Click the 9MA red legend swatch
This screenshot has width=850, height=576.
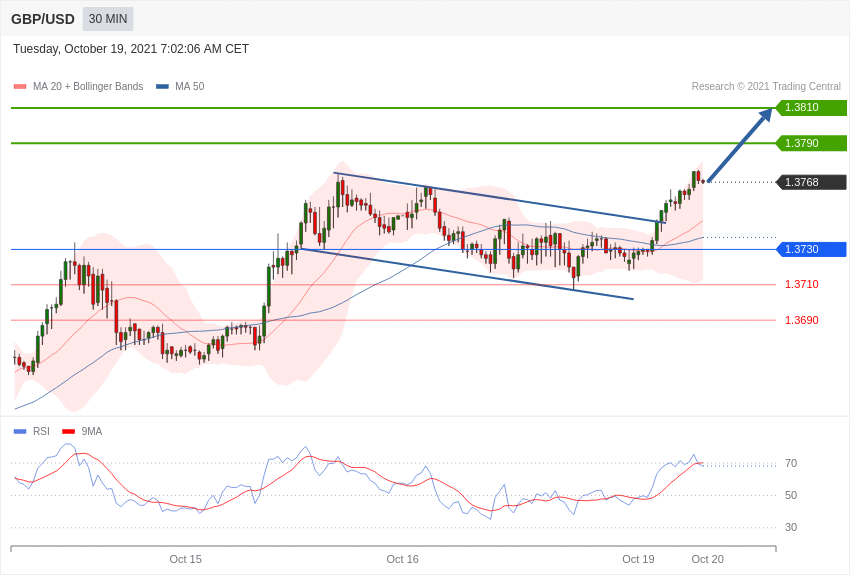click(x=68, y=431)
